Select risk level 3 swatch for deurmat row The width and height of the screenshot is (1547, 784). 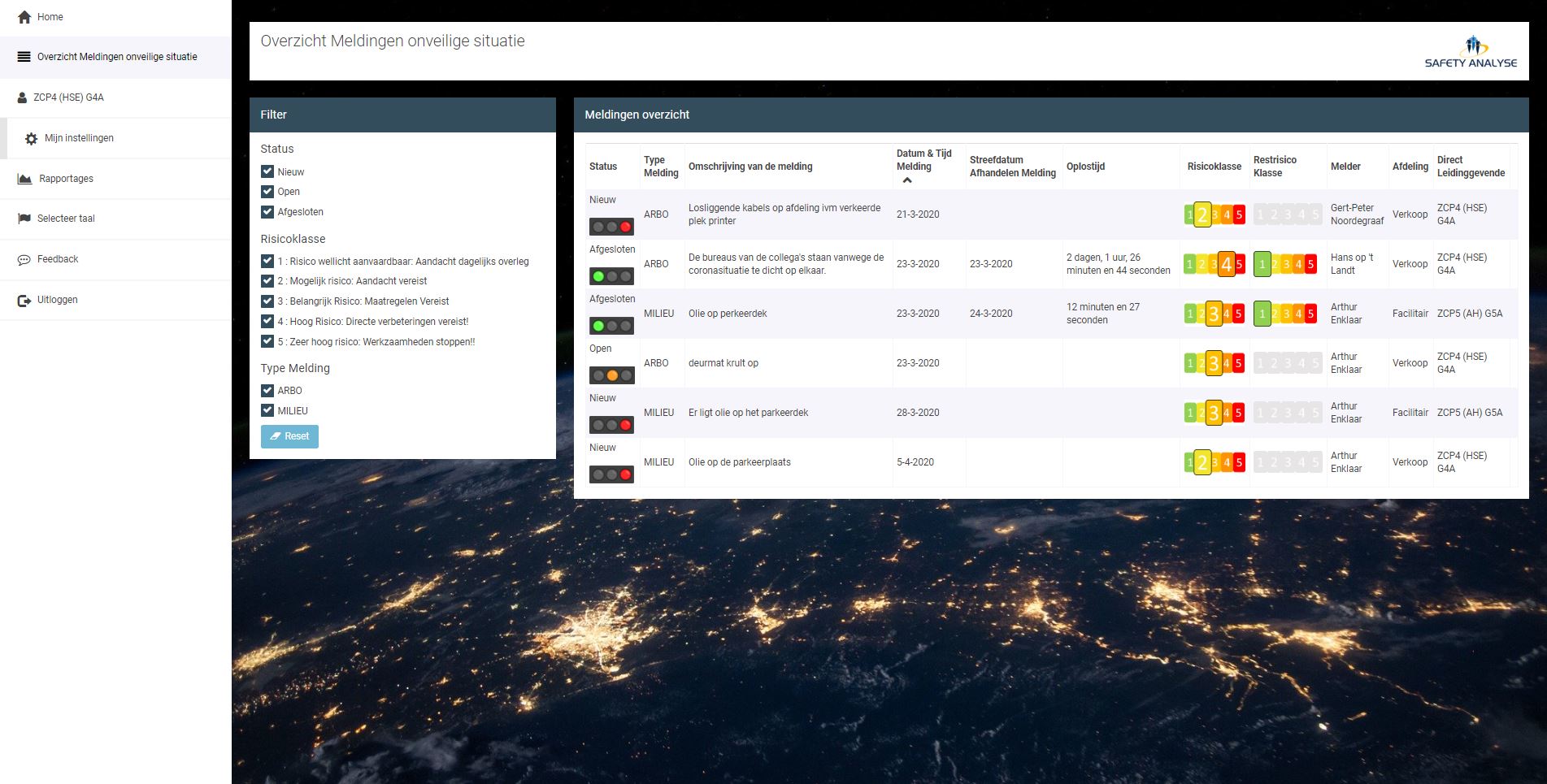[x=1214, y=363]
